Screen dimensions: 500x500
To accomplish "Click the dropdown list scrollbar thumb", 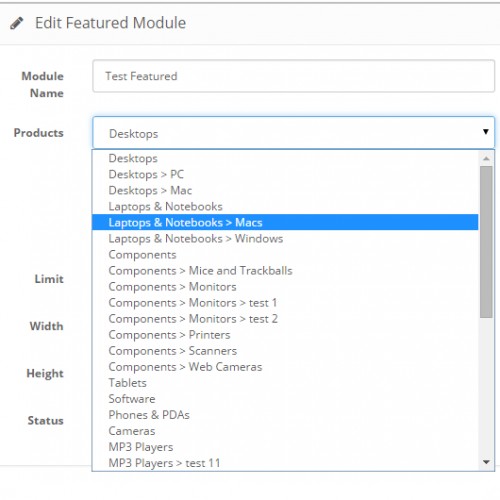I will click(x=486, y=242).
